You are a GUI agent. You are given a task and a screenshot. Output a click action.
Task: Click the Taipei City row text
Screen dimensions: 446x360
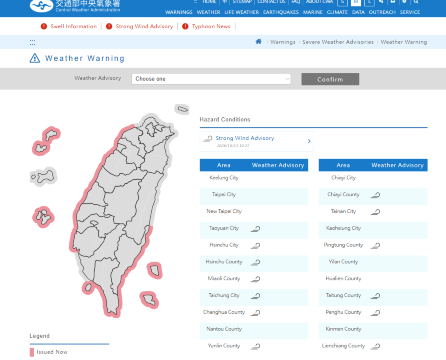tap(224, 194)
